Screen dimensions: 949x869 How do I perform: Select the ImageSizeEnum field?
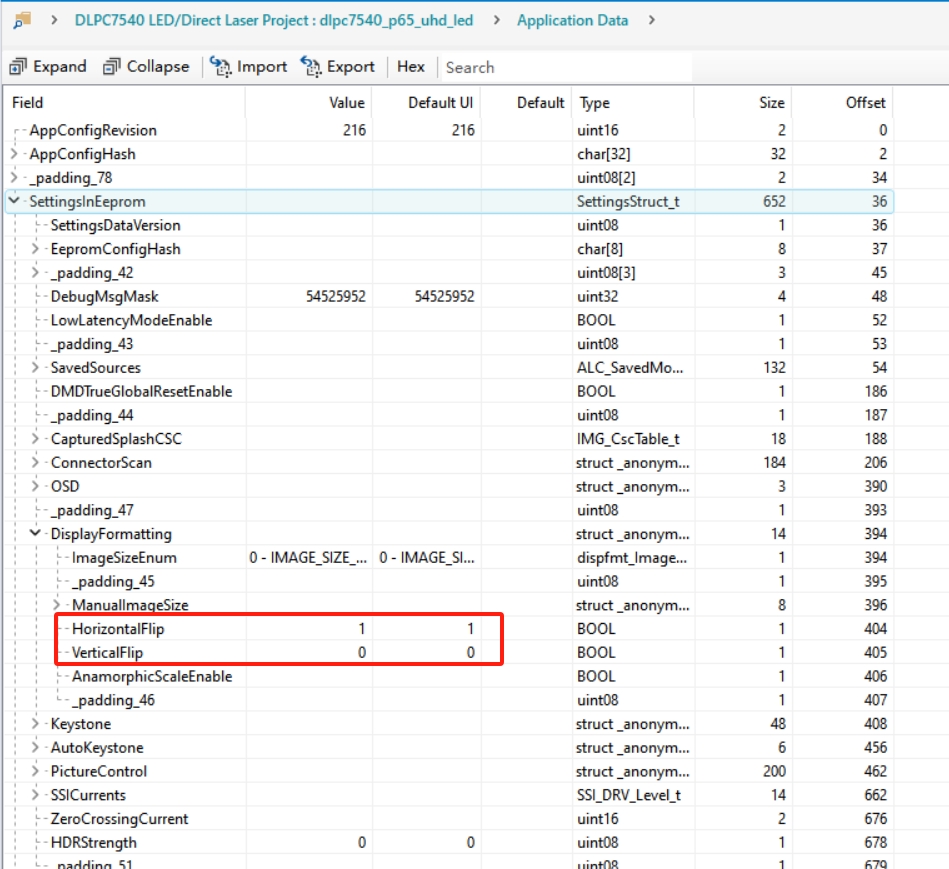[124, 557]
